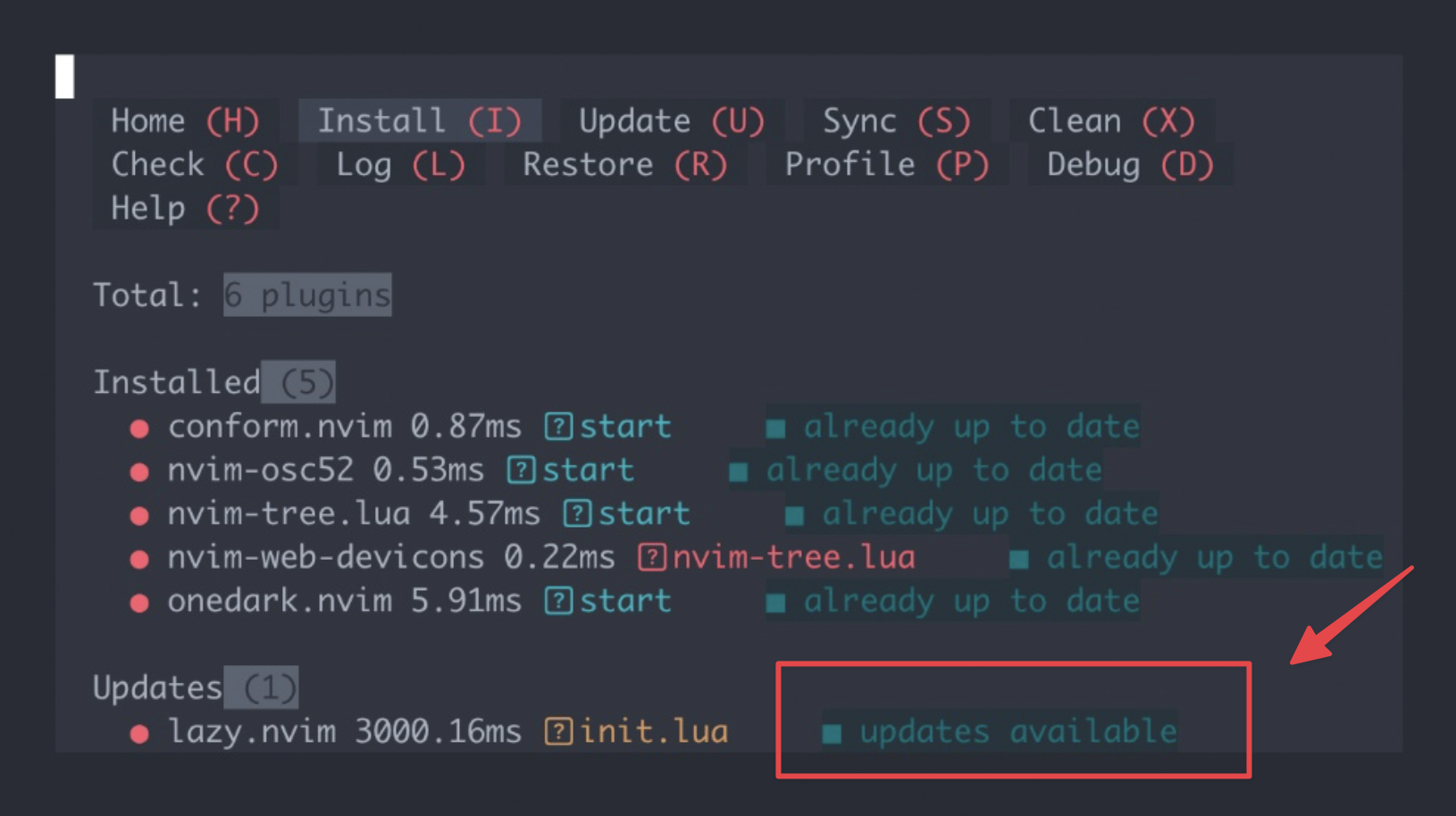
Task: Click the Profile (P) button
Action: (887, 164)
